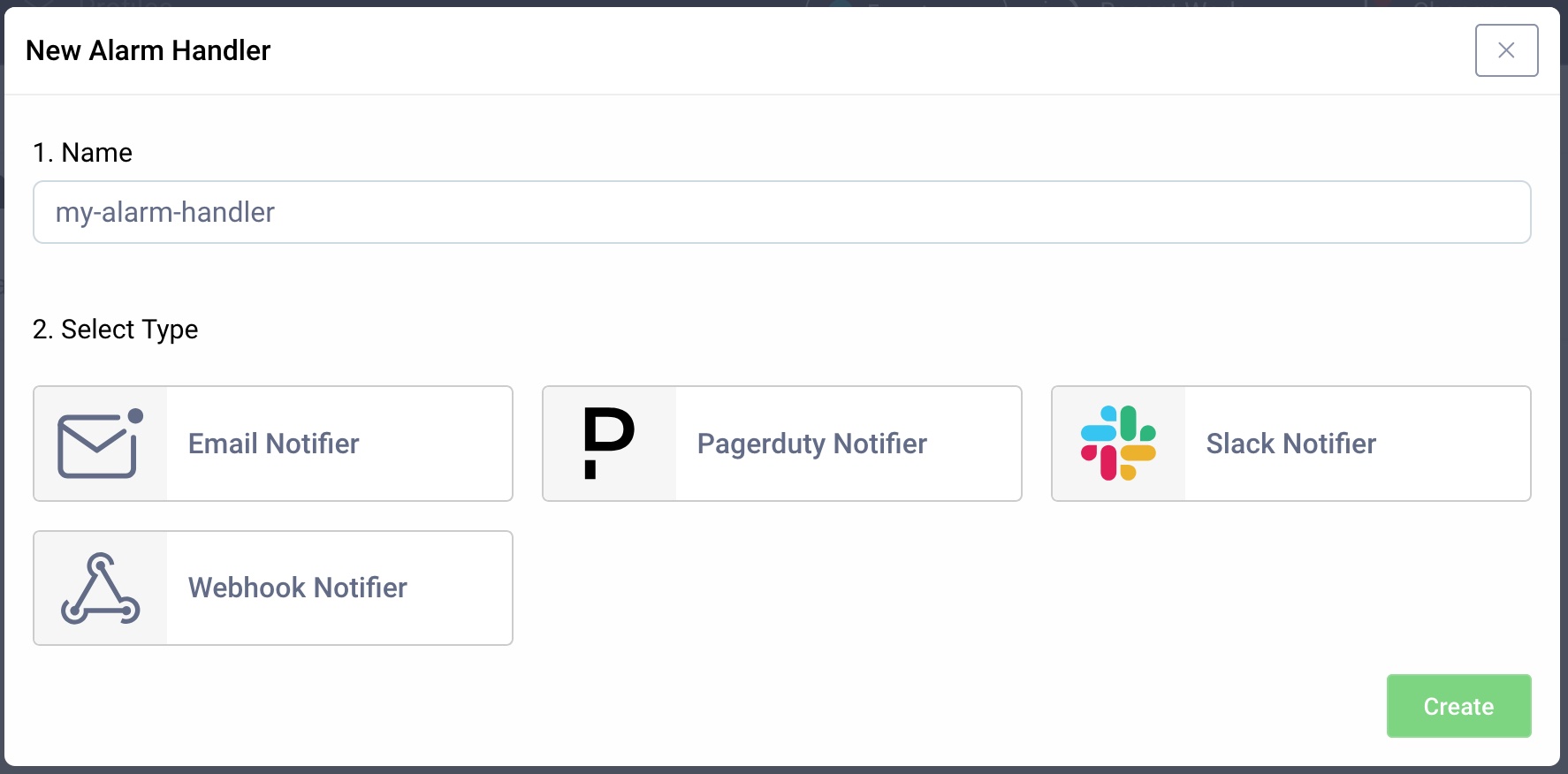The height and width of the screenshot is (774, 1568).
Task: Click the my-alarm-handler placeholder text
Action: click(x=165, y=212)
